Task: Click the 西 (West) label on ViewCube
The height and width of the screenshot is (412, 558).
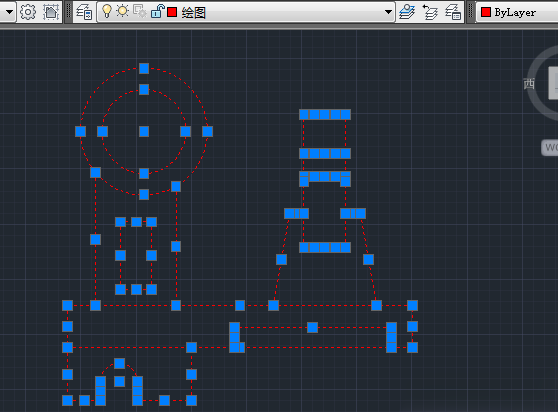Action: [x=529, y=84]
